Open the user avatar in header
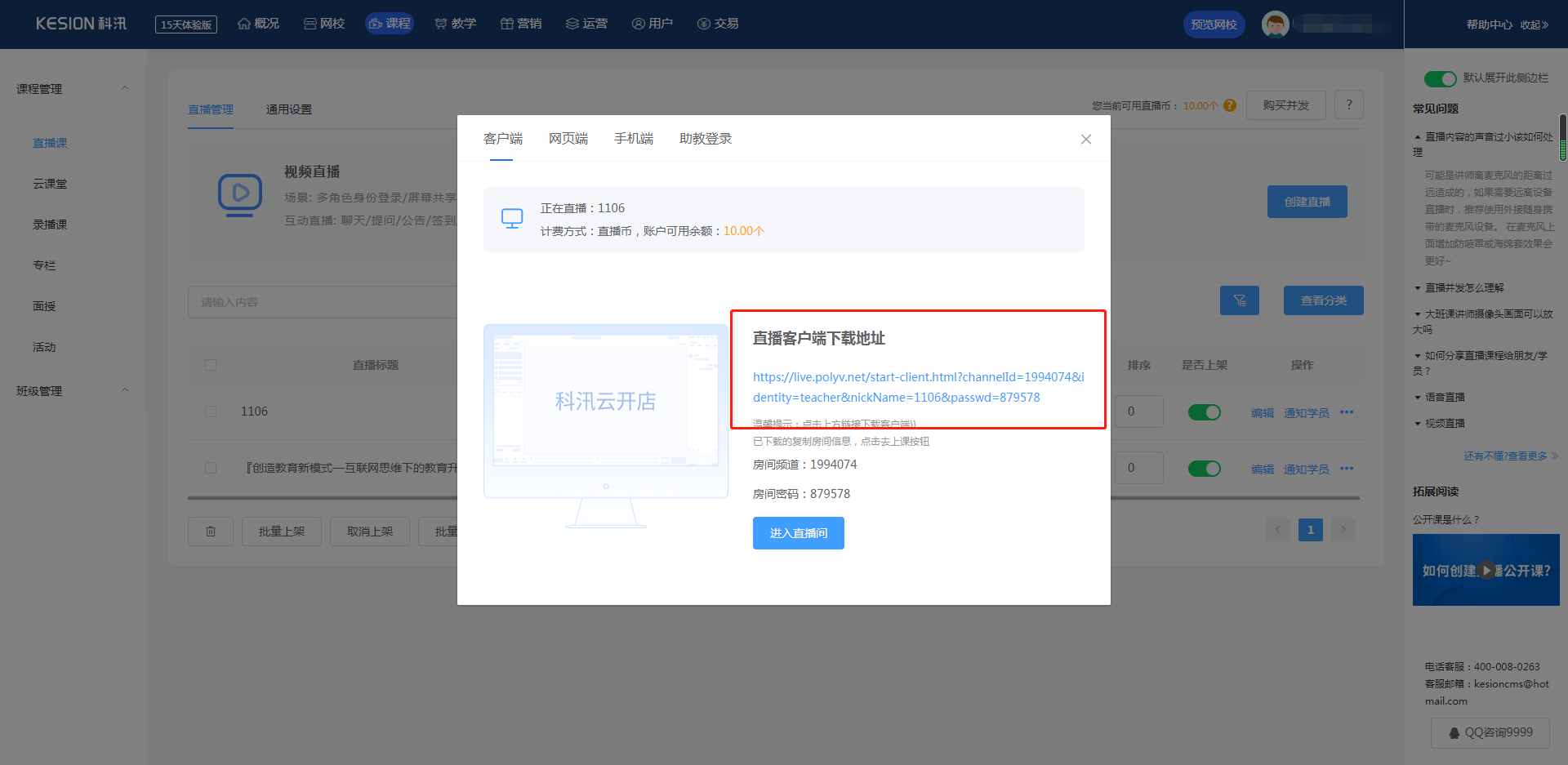Screen dimensions: 1568x765 1275,24
